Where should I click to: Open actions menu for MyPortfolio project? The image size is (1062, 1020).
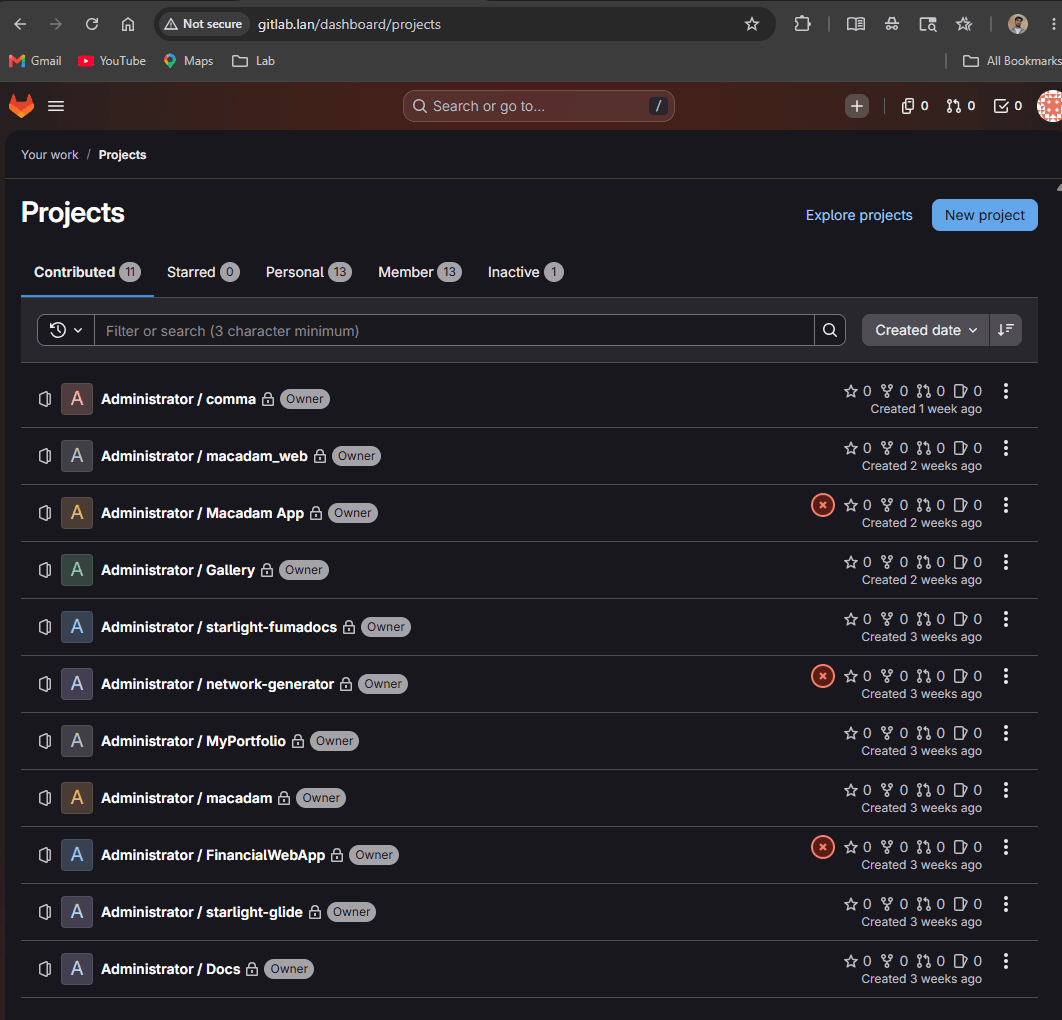[1006, 732]
